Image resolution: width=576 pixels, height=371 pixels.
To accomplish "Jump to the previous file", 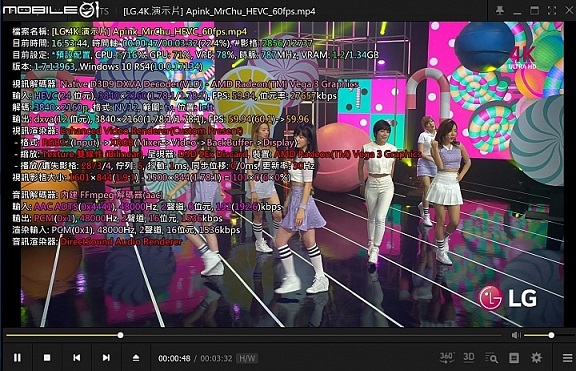I will coord(76,357).
